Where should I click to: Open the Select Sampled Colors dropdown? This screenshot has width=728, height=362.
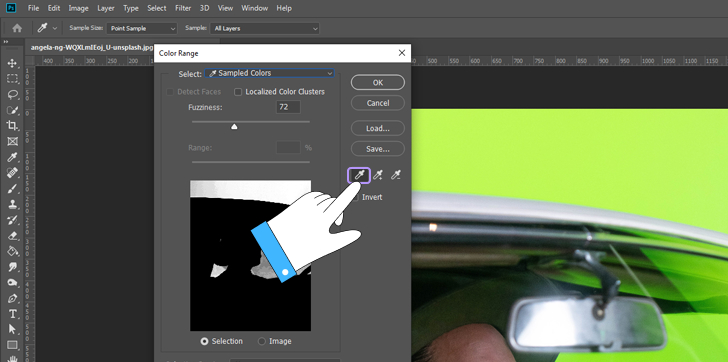click(269, 73)
